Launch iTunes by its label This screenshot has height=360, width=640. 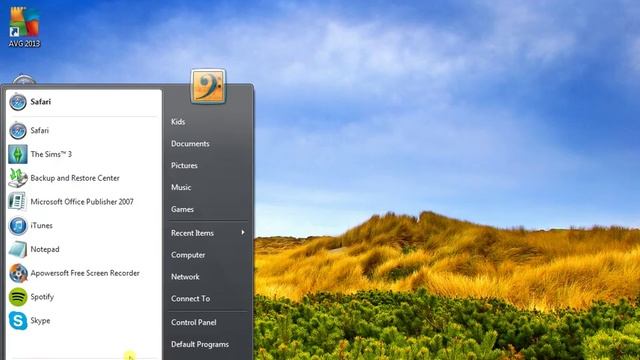click(x=41, y=226)
